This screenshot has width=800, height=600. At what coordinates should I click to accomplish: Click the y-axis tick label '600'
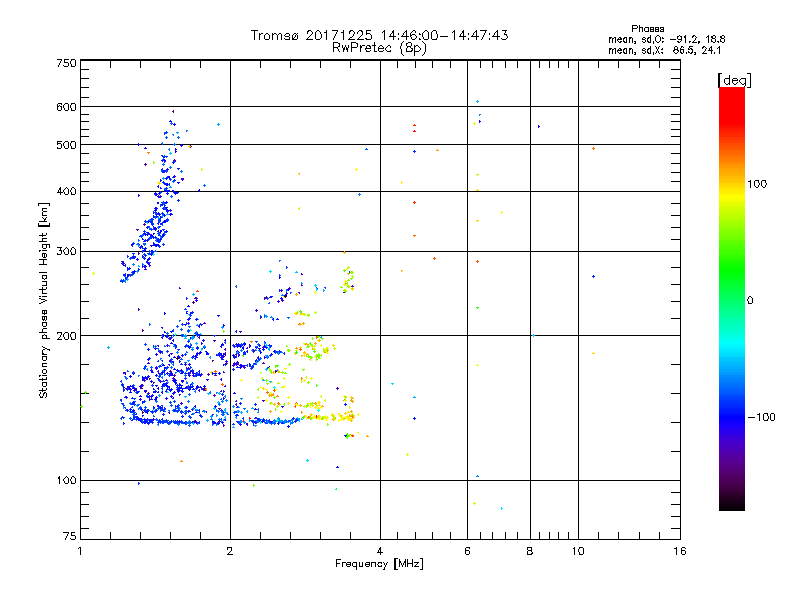pos(66,107)
